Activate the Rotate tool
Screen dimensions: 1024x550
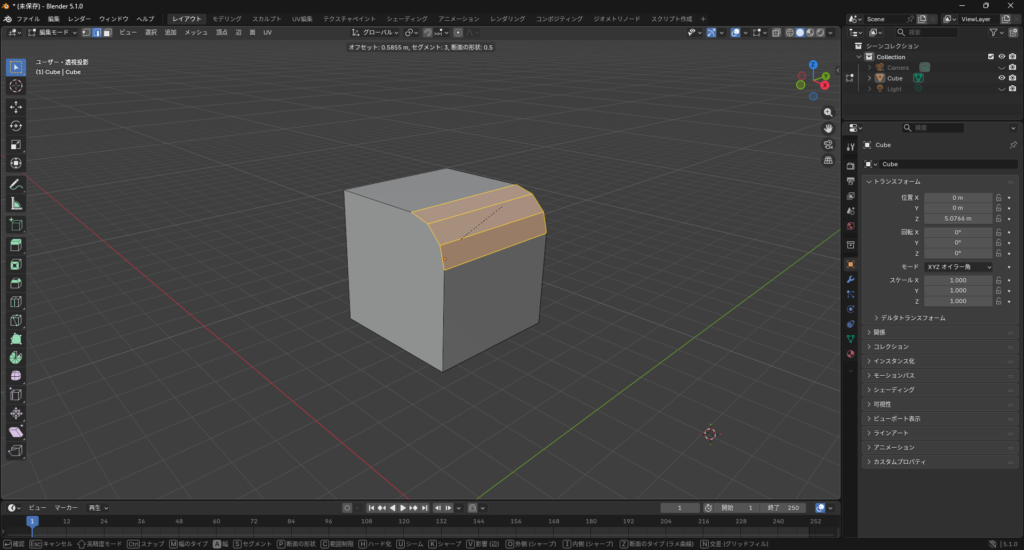(16, 126)
